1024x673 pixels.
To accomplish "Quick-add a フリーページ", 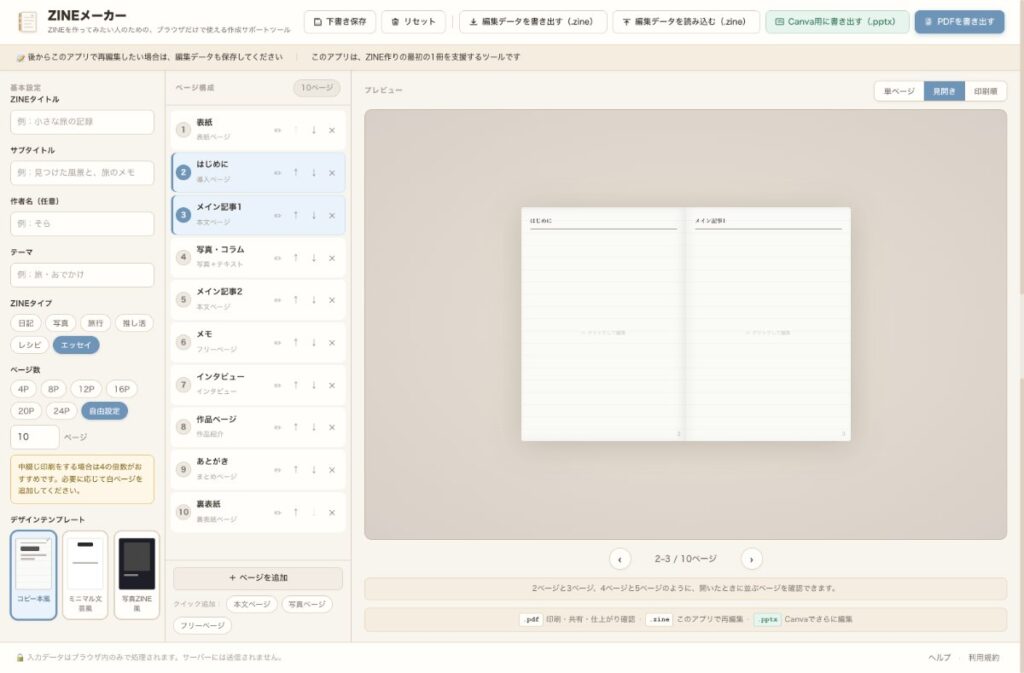I will pos(202,625).
